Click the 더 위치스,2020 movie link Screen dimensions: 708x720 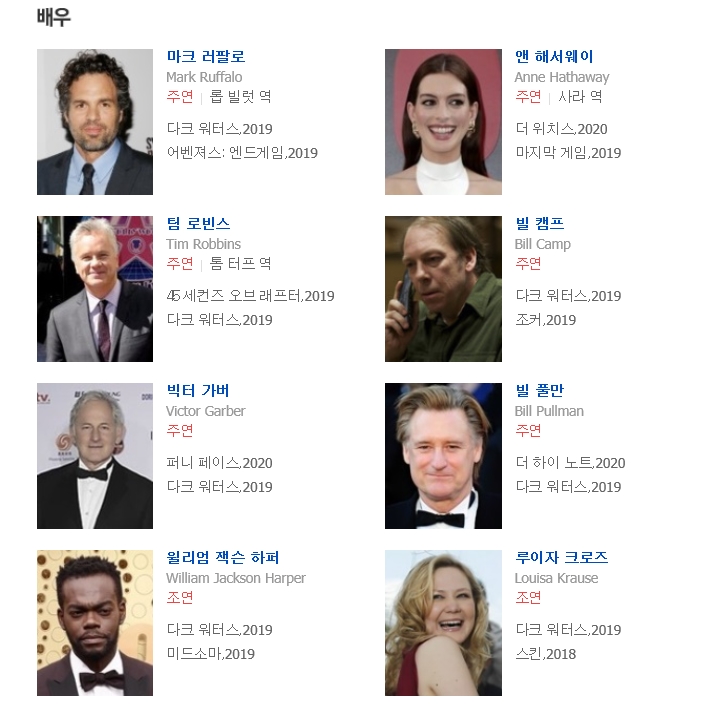(561, 129)
